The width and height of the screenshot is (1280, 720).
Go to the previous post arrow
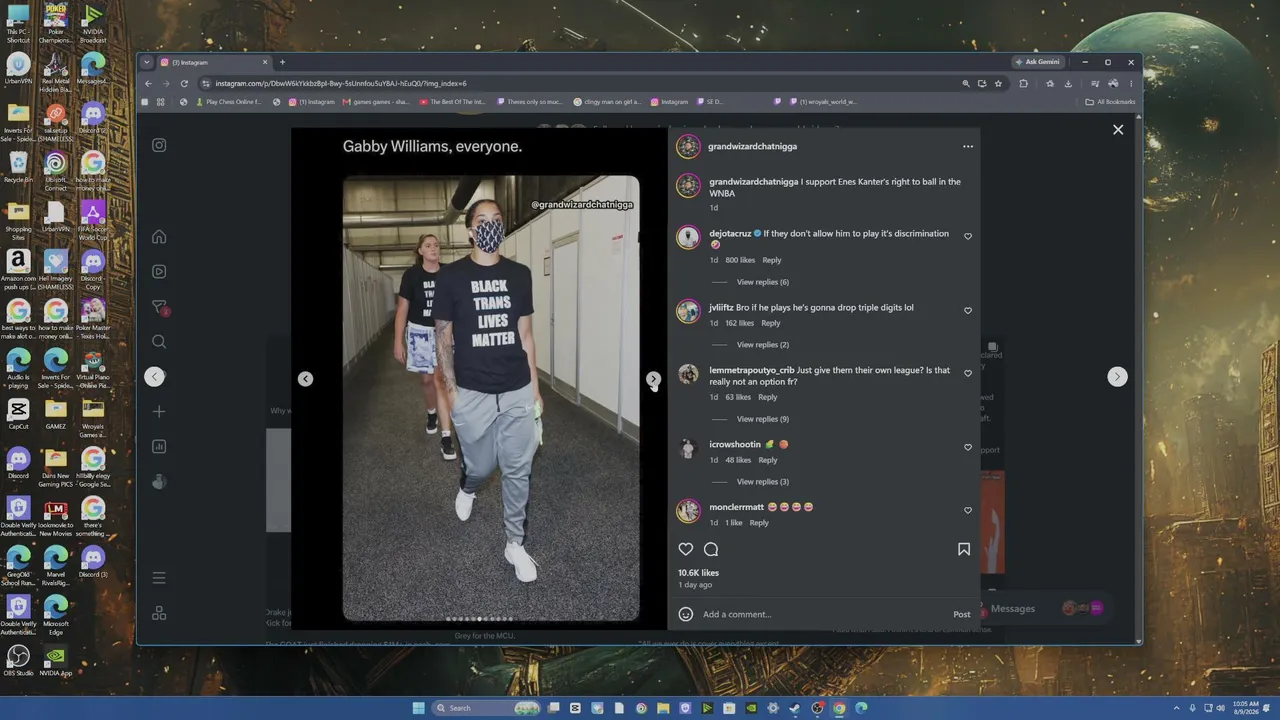point(154,376)
